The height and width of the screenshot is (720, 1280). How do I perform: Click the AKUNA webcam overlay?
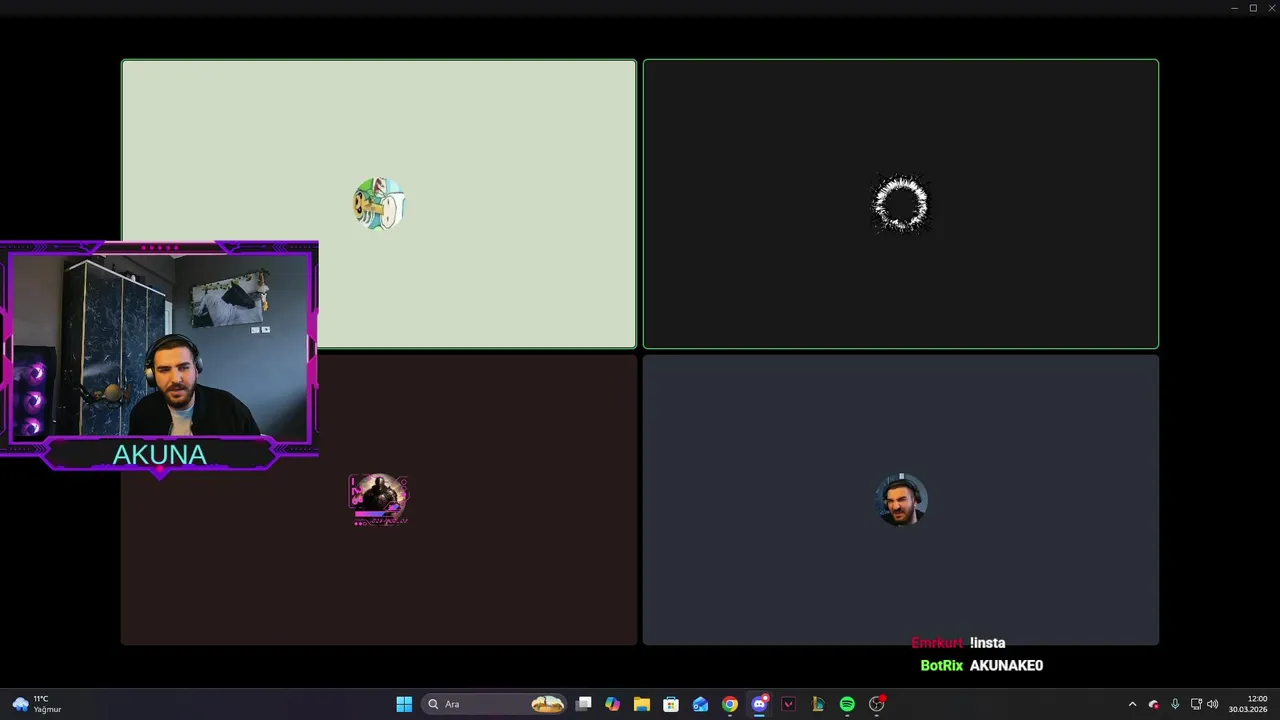159,358
